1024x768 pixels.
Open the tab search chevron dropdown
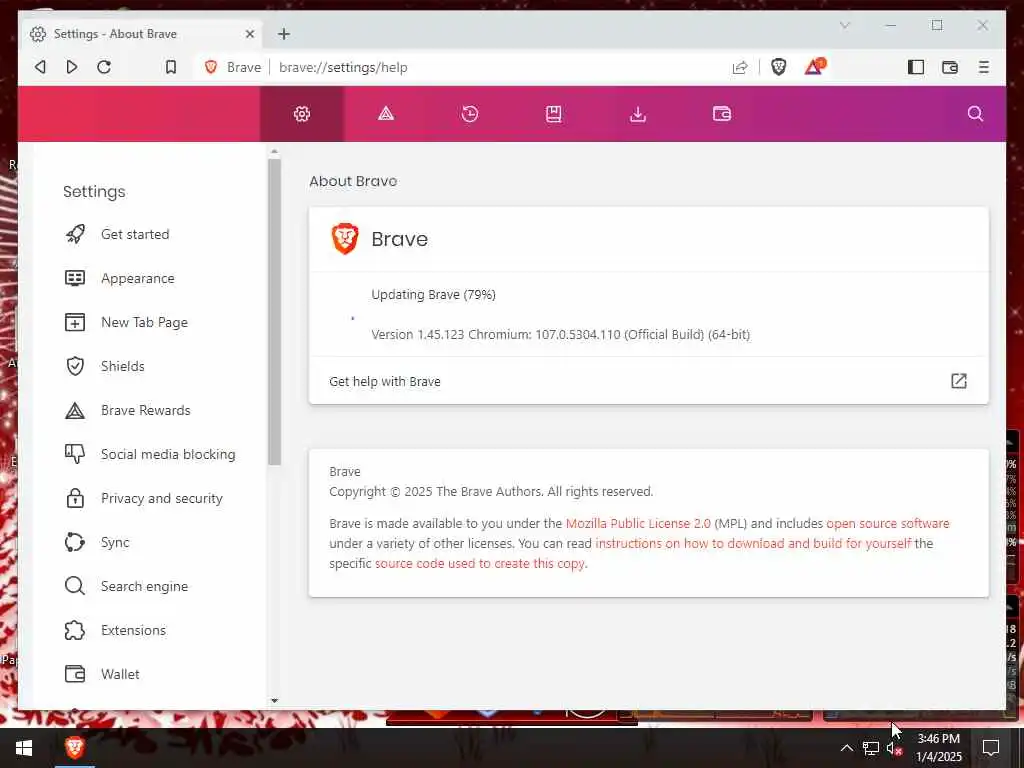(x=845, y=25)
